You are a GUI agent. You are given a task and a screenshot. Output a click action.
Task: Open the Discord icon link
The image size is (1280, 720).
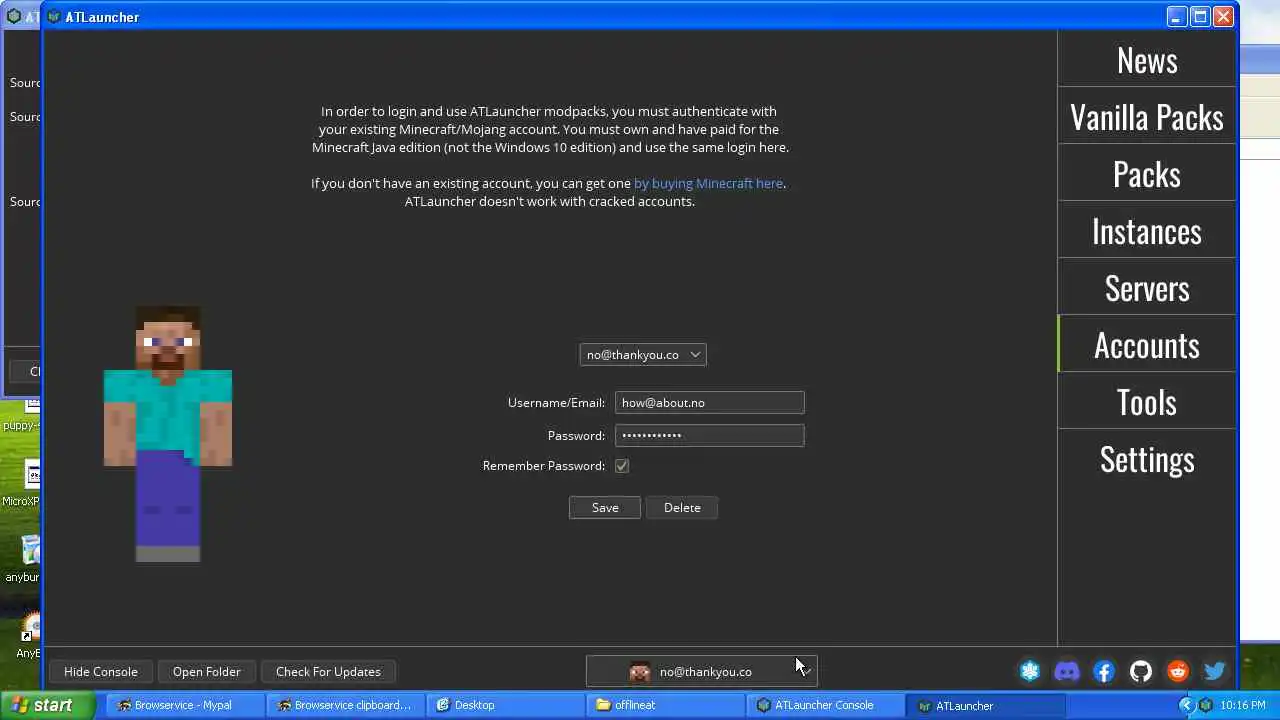[1067, 672]
